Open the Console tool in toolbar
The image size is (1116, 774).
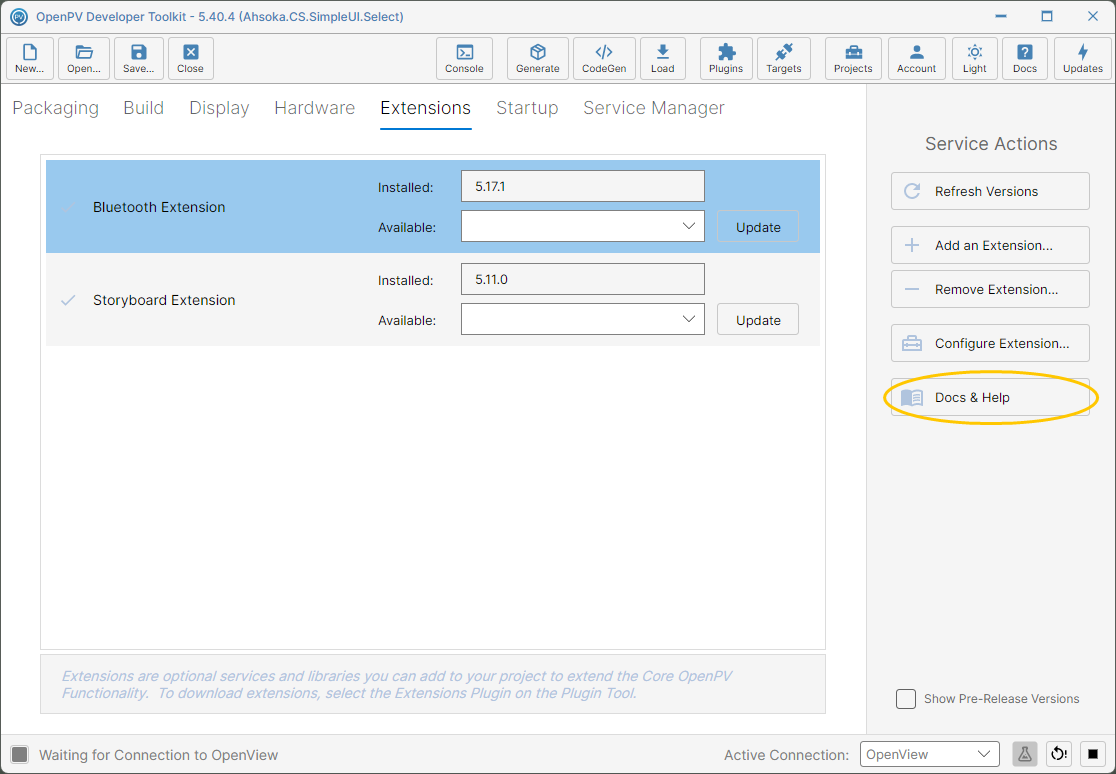click(464, 58)
